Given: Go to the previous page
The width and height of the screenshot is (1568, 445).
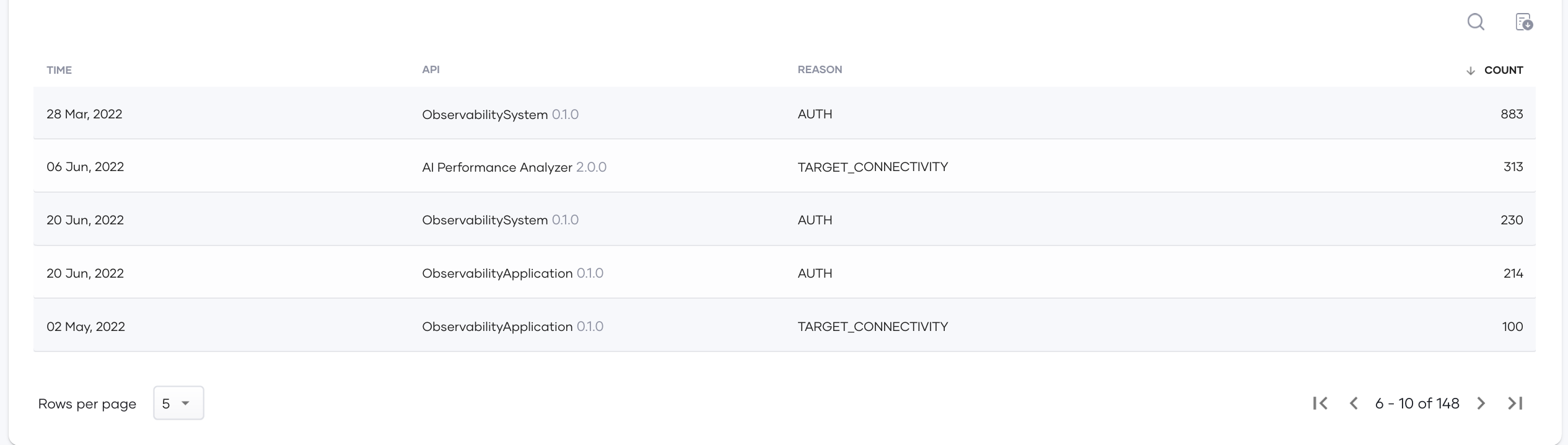Looking at the screenshot, I should pos(1354,403).
